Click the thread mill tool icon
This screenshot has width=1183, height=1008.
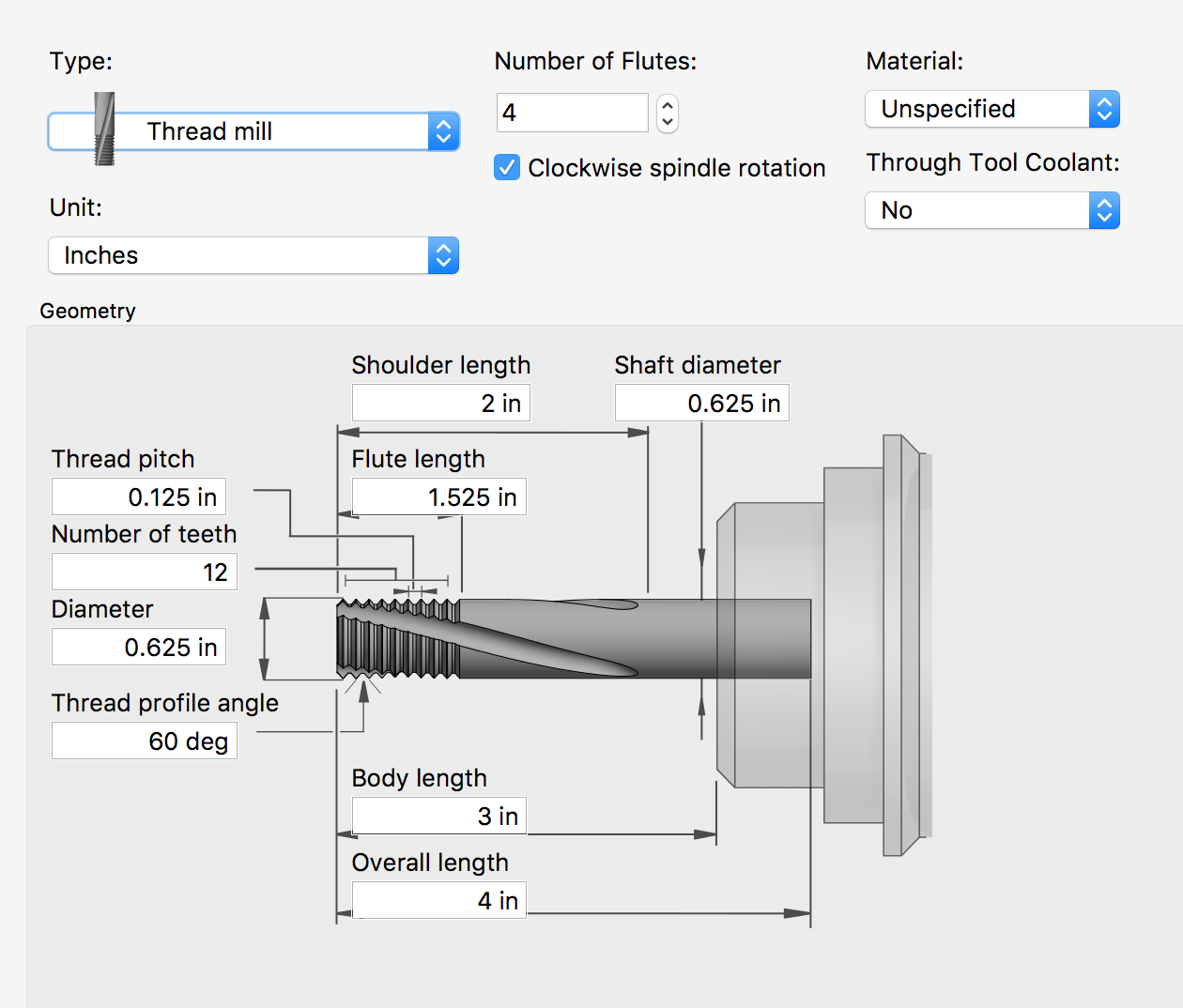pyautogui.click(x=104, y=129)
